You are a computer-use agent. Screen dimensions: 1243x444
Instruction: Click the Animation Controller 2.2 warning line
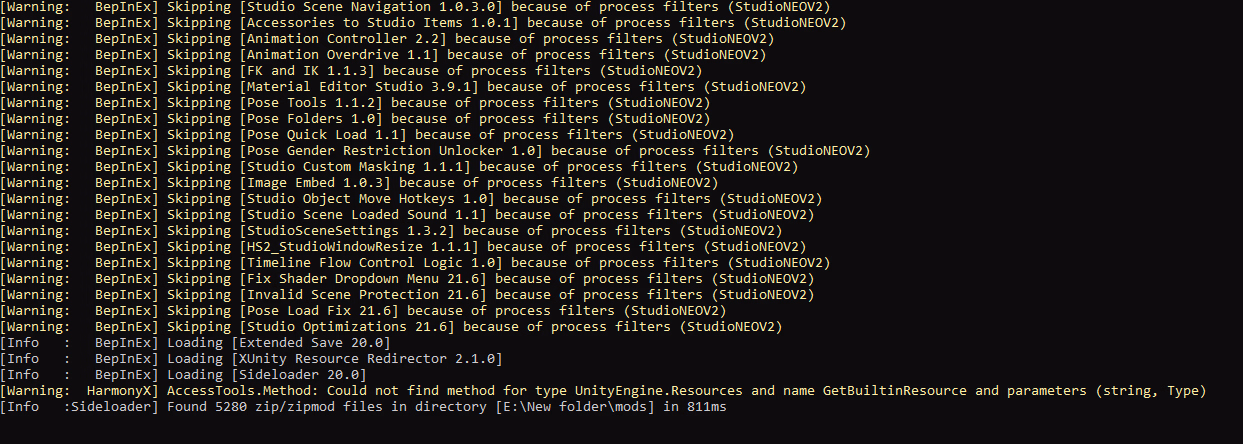pyautogui.click(x=386, y=39)
